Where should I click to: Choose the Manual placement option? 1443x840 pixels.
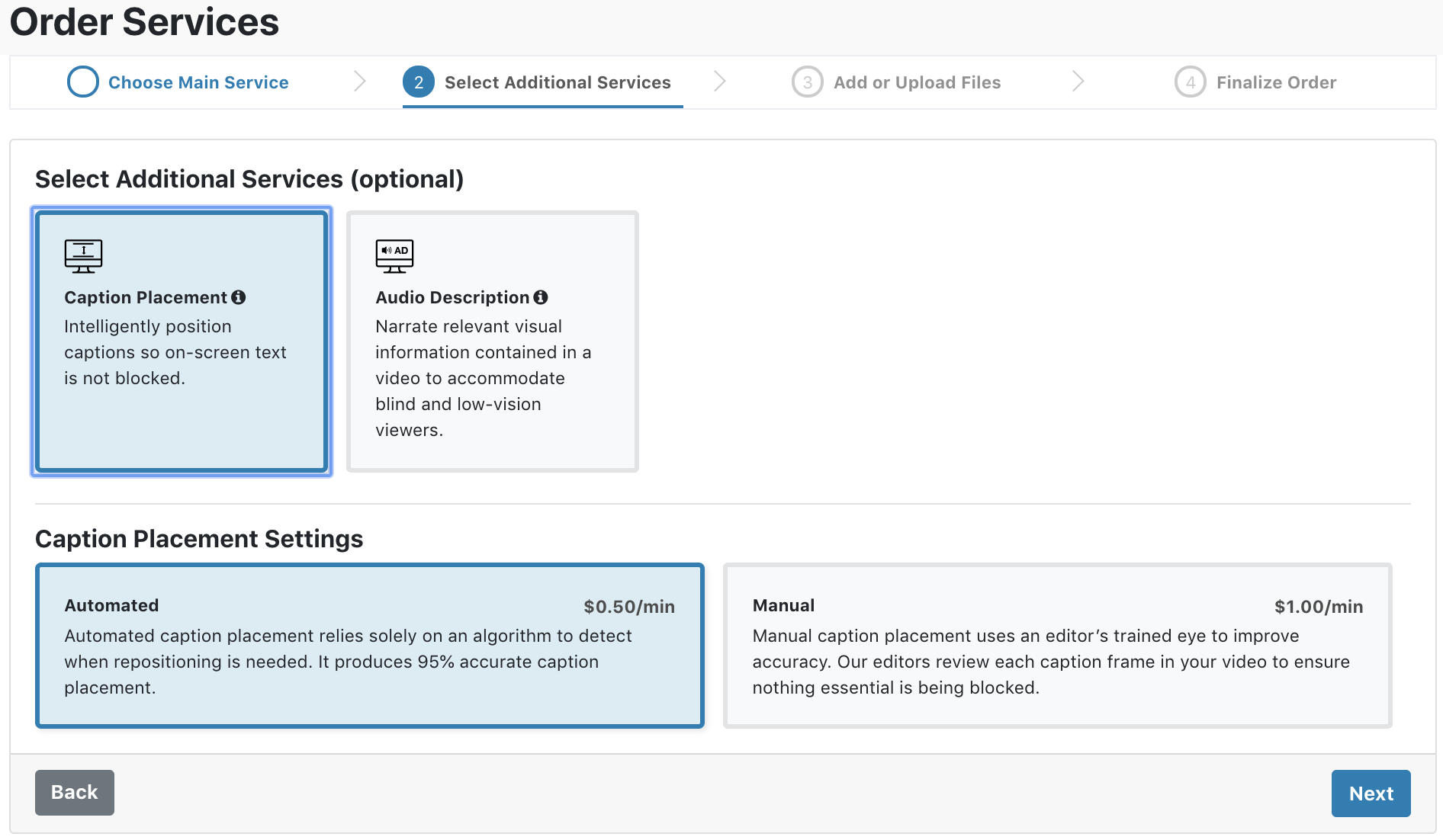1058,646
